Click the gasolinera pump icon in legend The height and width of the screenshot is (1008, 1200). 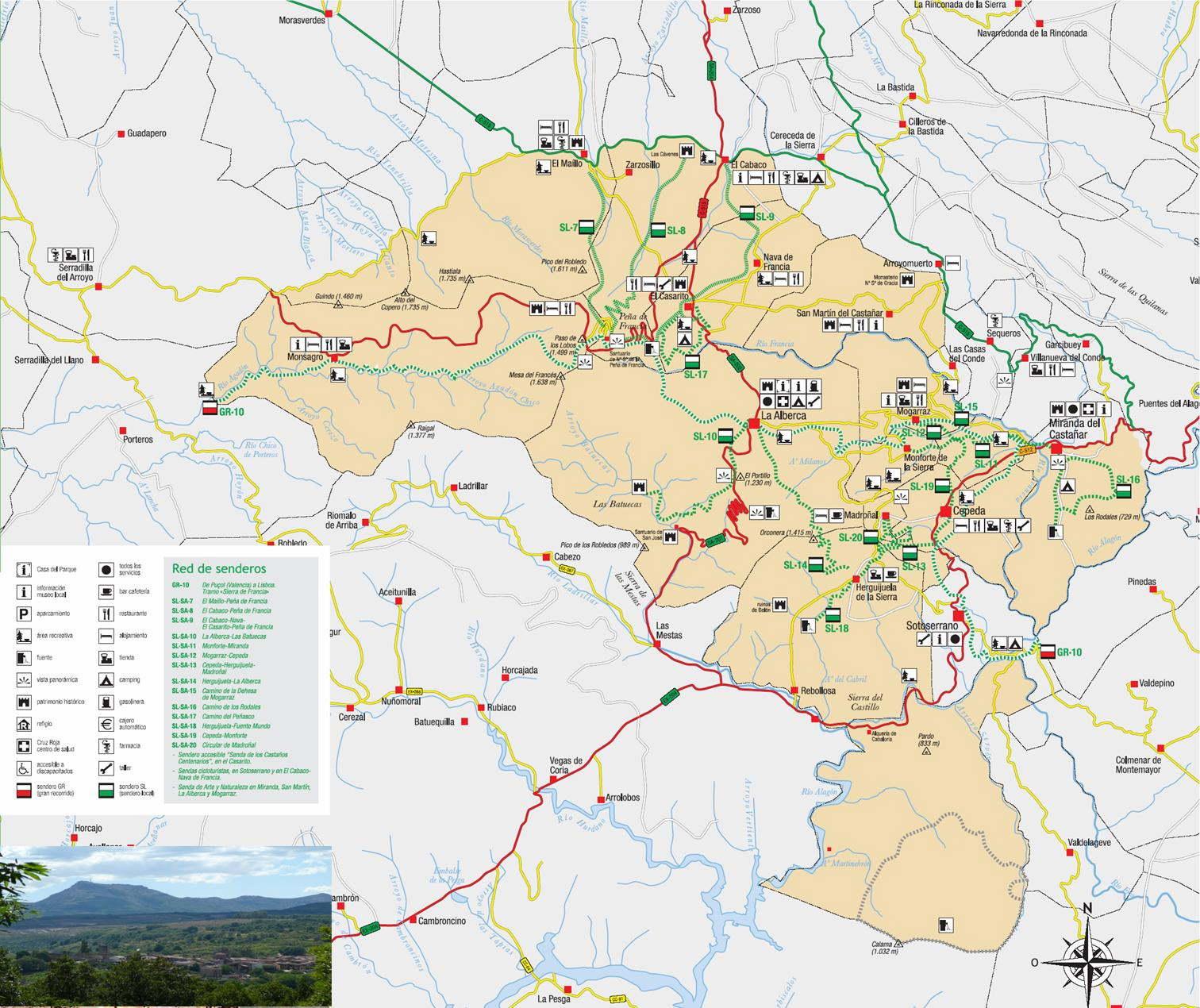click(x=106, y=702)
